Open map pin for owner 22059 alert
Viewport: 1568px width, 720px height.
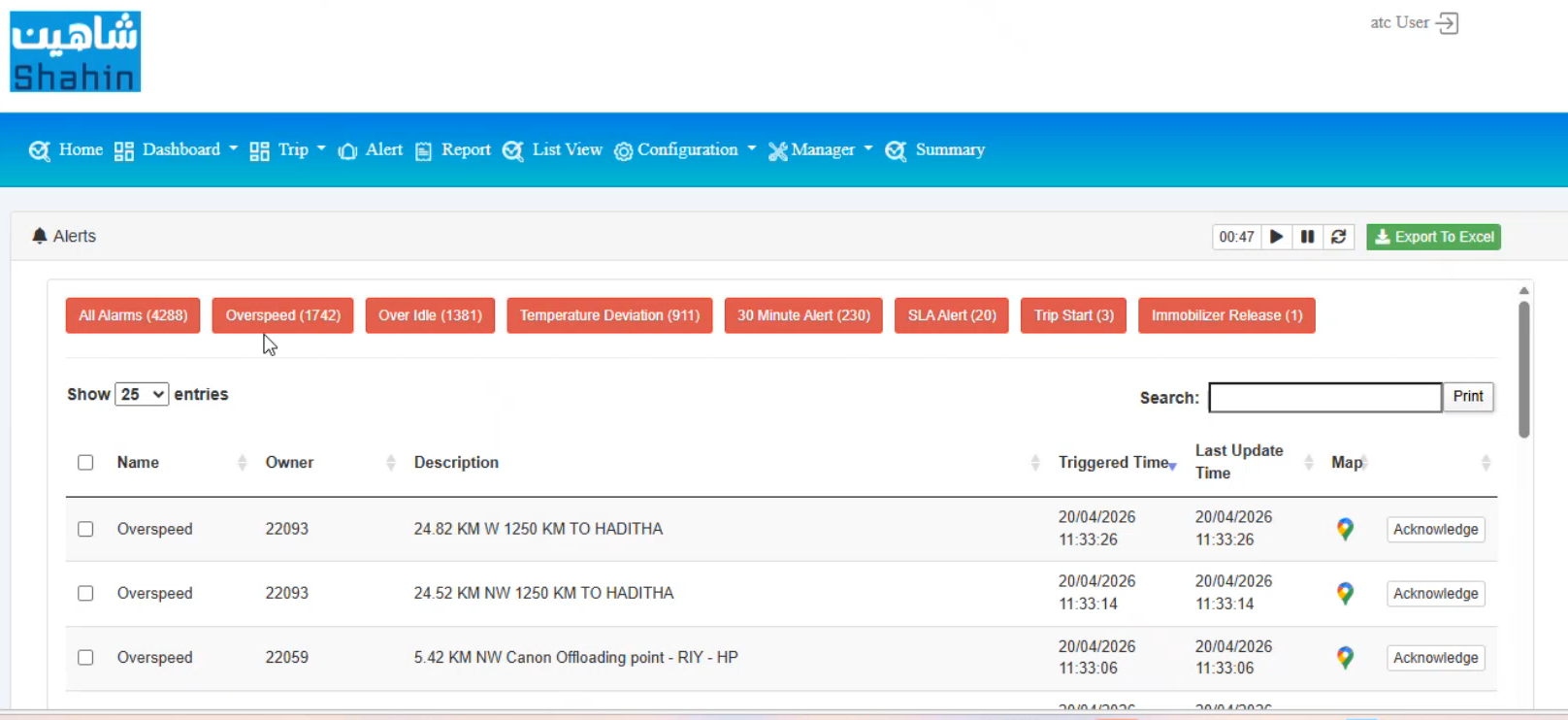(1345, 657)
